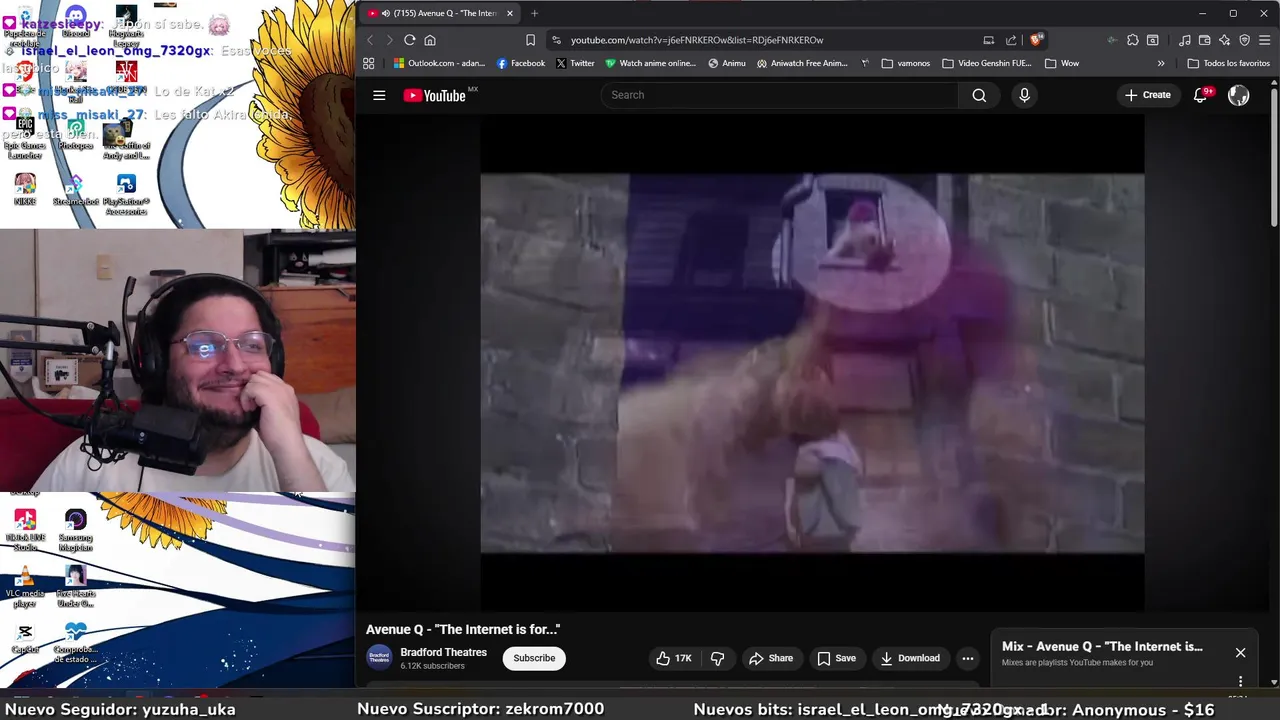Bookmark this page with the bookmark icon
This screenshot has height=720, width=1280.
[530, 40]
